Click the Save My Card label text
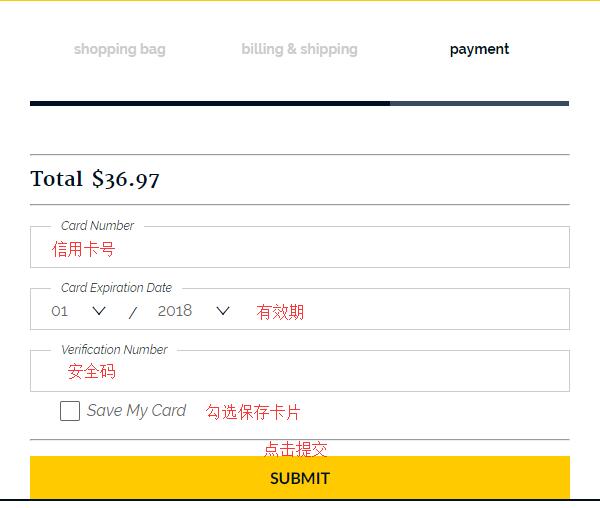The image size is (600, 508). pos(136,411)
